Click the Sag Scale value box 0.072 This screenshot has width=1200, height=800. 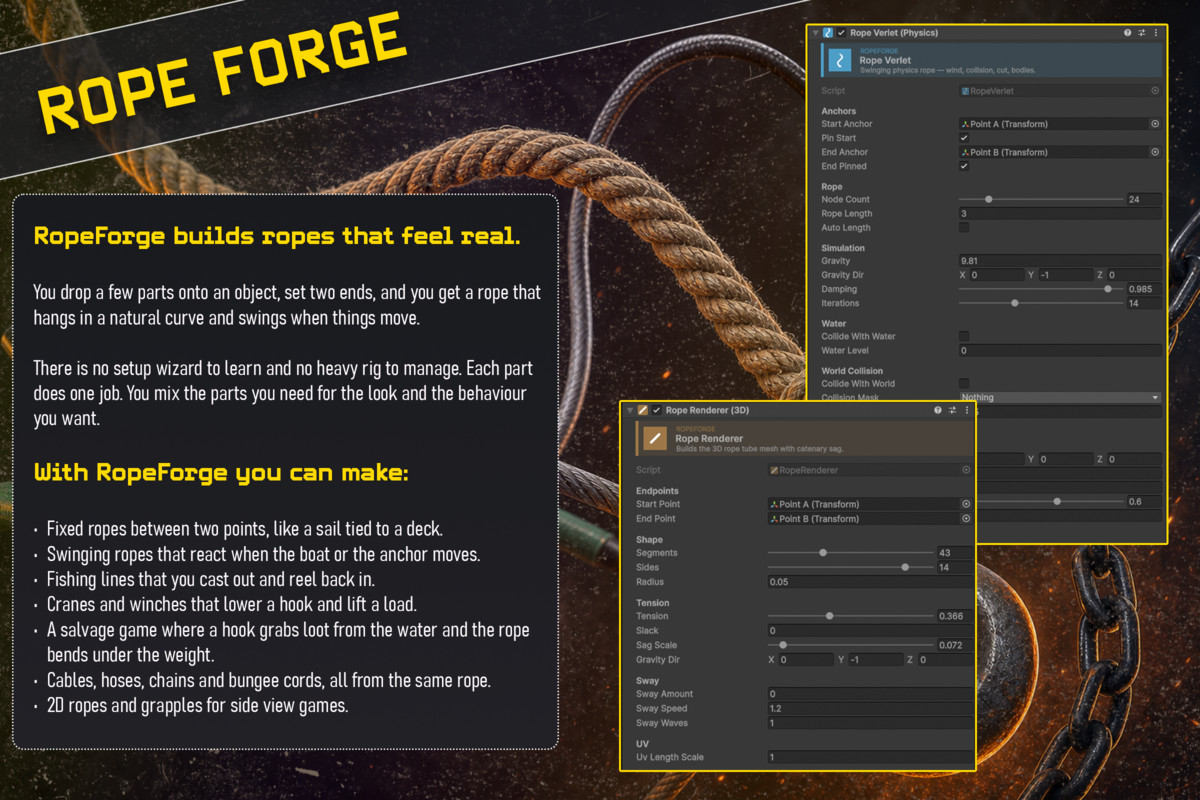tap(954, 645)
